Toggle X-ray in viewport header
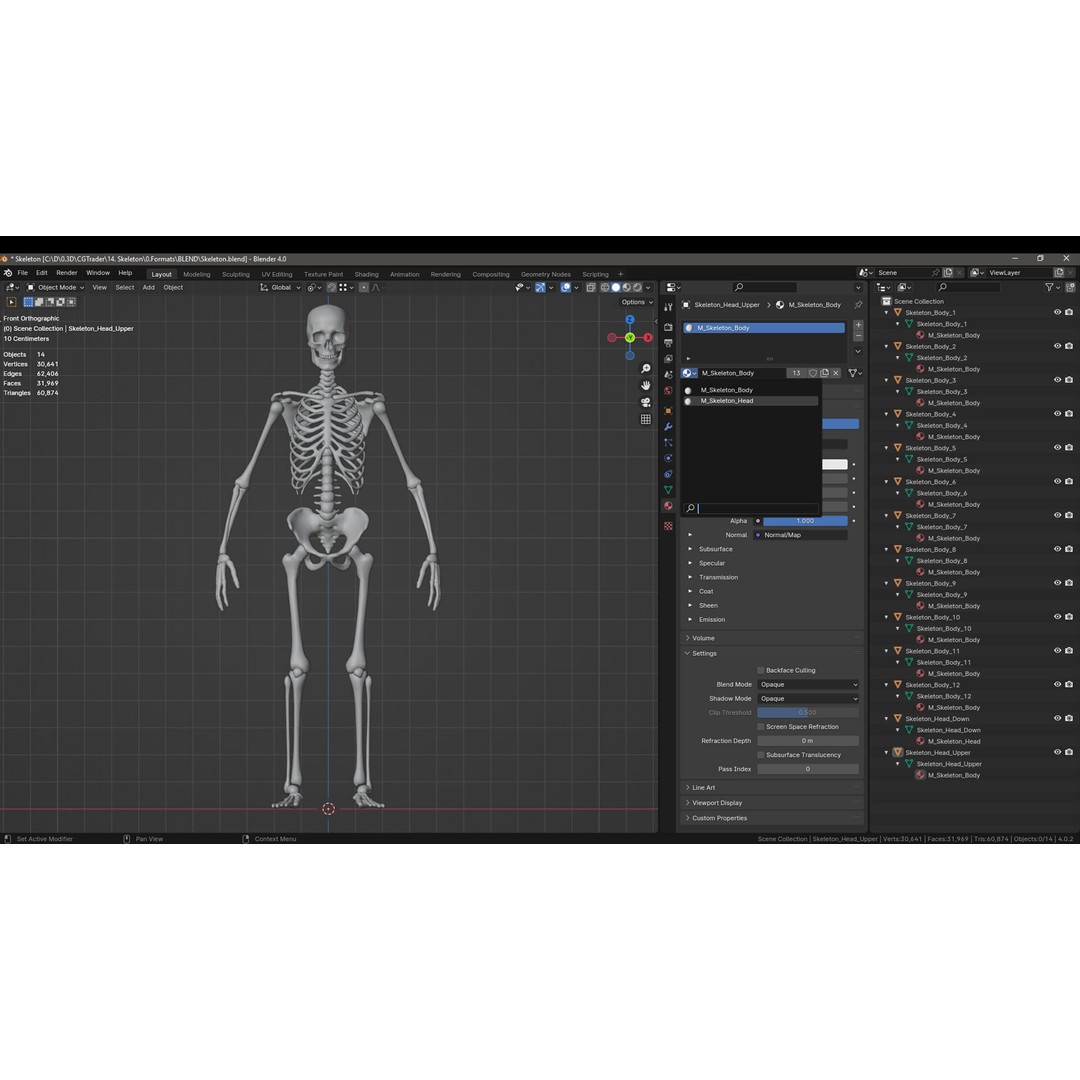Image resolution: width=1080 pixels, height=1080 pixels. pos(591,287)
